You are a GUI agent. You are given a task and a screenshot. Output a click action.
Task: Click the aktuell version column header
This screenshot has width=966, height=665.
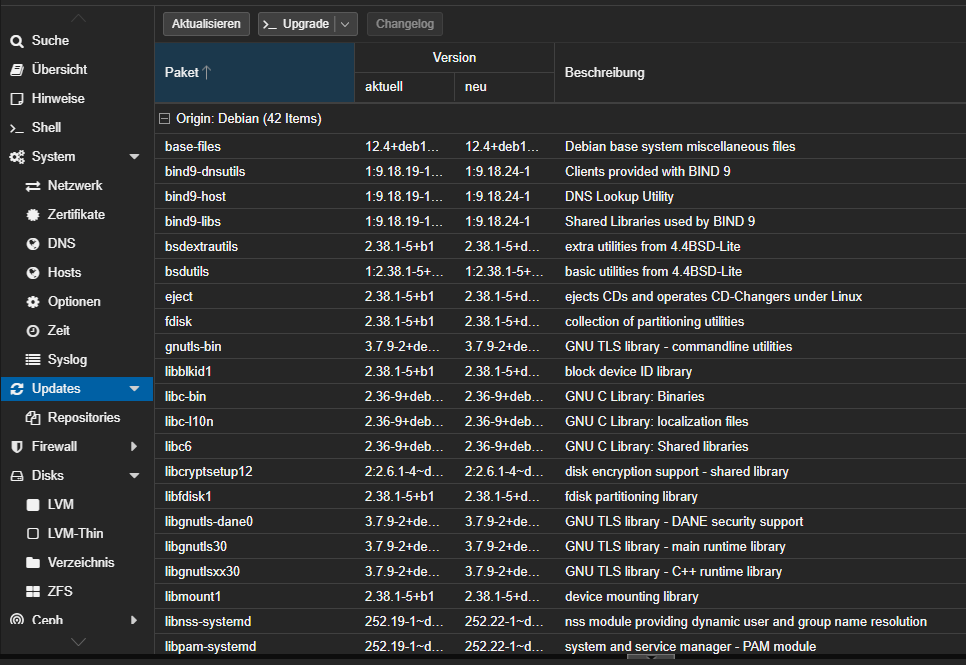404,87
